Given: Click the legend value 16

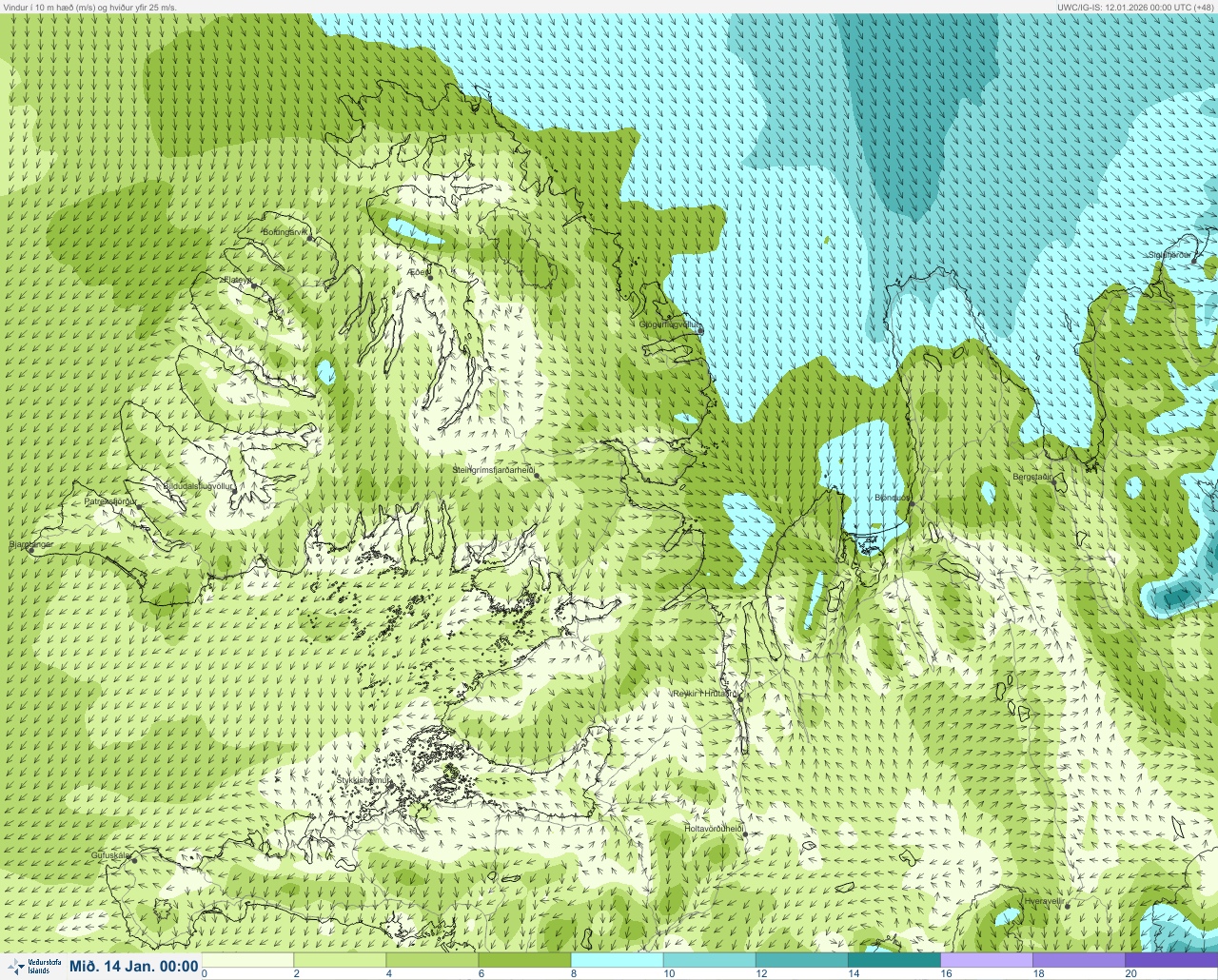Looking at the screenshot, I should (x=946, y=973).
